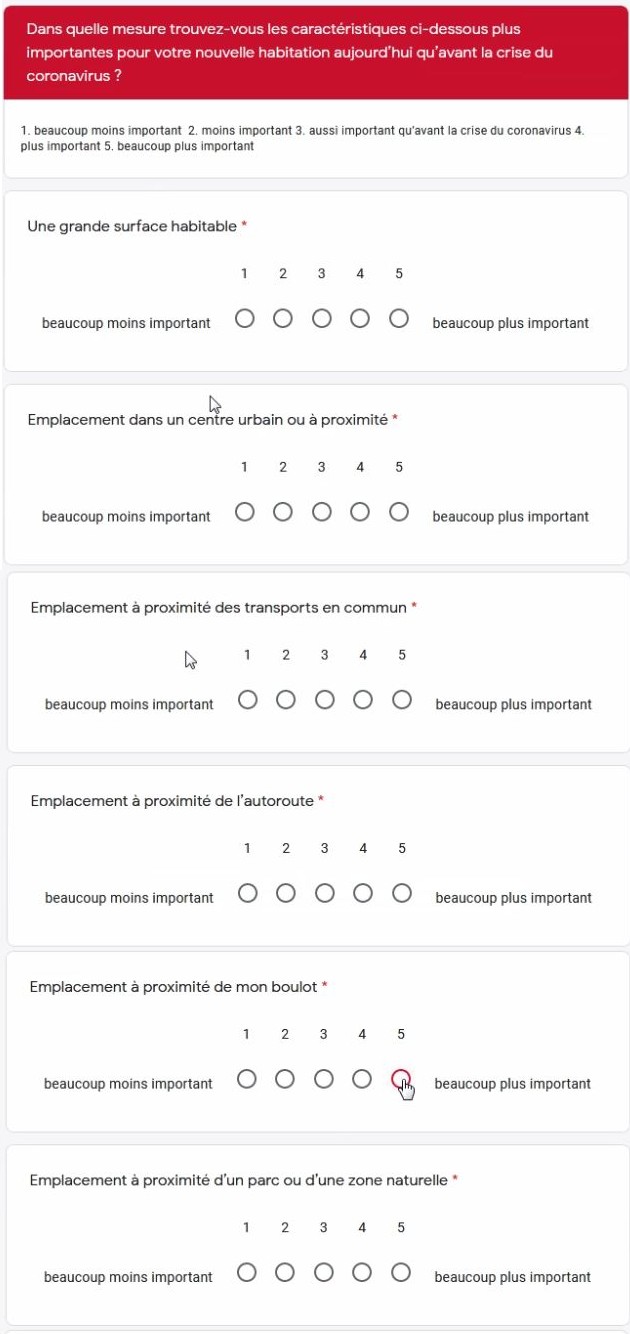
Task: Pick rating 5 for 'proximité de mon boulot'
Action: [x=400, y=1079]
